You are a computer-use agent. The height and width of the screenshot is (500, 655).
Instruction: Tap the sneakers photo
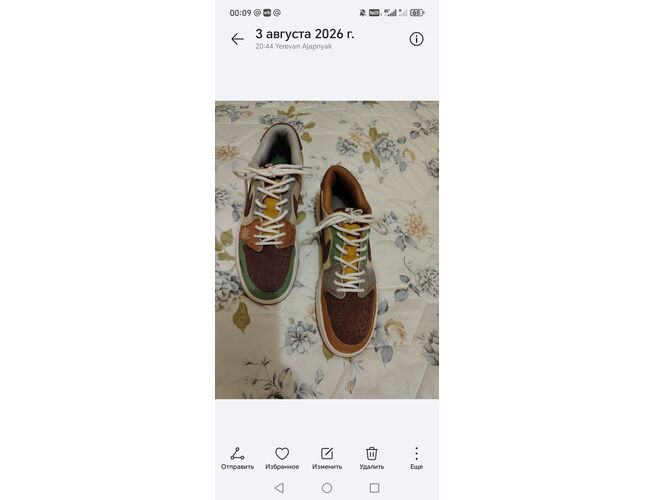point(327,250)
